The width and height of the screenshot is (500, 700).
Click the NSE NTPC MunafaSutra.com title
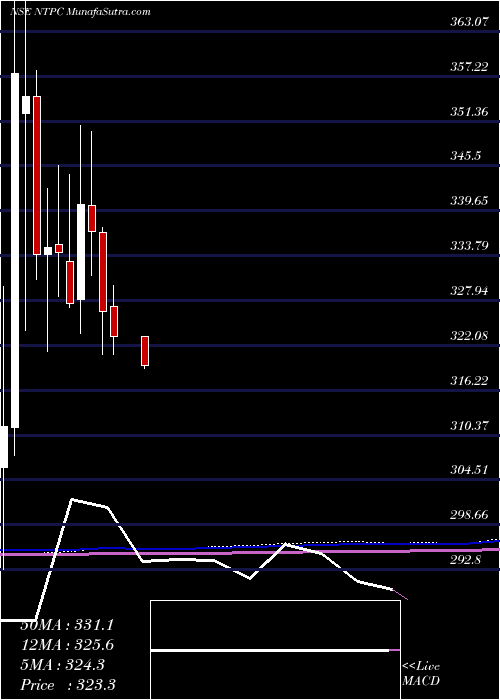[x=79, y=12]
